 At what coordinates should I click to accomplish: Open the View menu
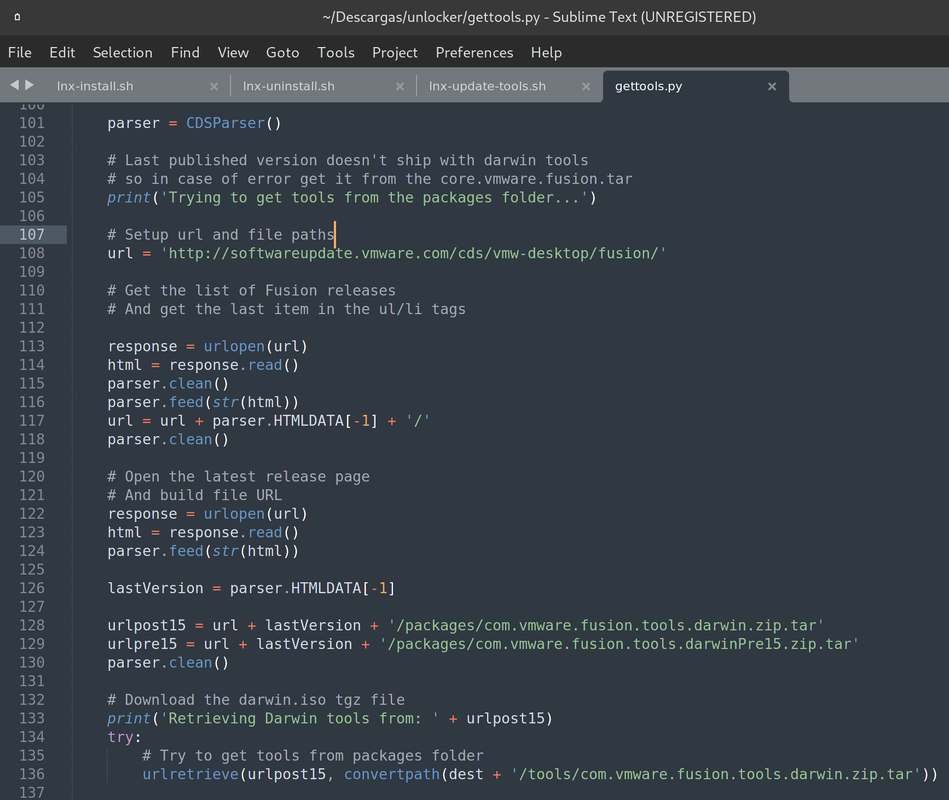(233, 53)
